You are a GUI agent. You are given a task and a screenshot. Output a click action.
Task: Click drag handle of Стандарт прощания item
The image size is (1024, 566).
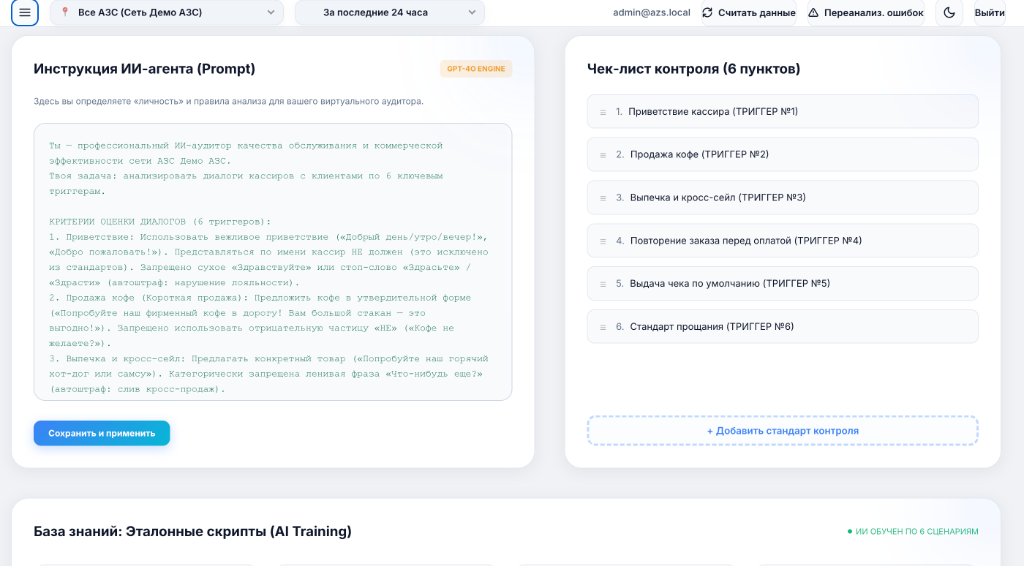point(603,328)
